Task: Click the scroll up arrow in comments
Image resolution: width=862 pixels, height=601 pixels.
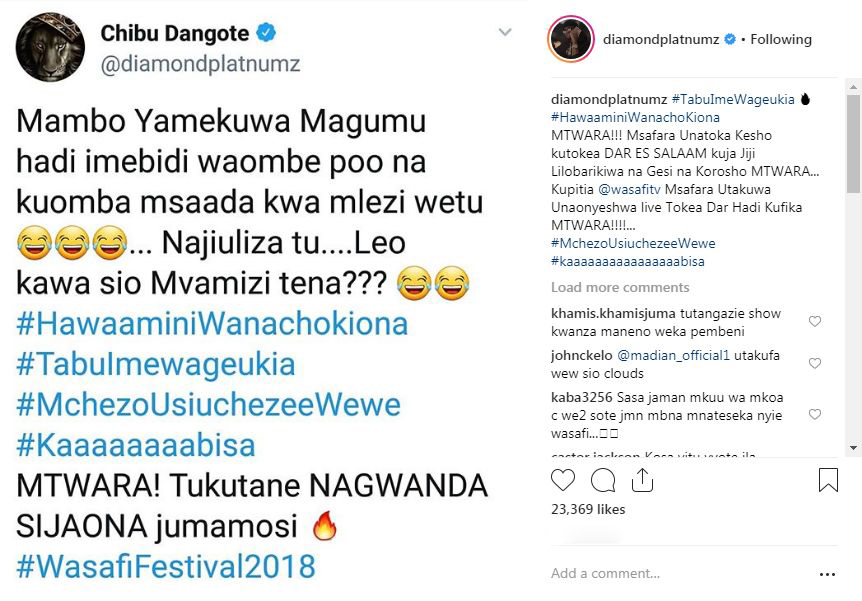Action: pos(853,87)
